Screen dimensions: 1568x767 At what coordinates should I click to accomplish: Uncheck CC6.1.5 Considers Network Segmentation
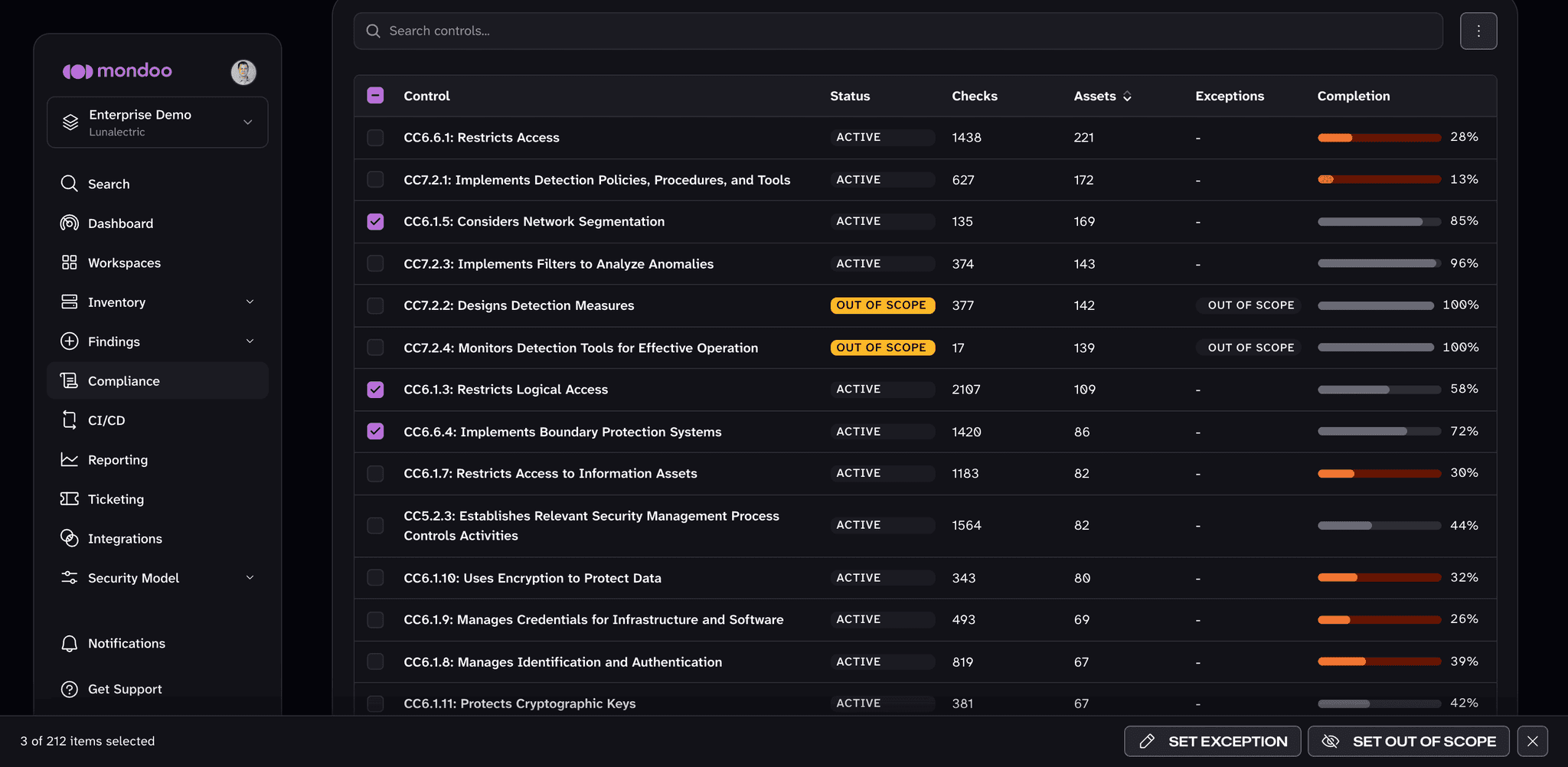[375, 222]
